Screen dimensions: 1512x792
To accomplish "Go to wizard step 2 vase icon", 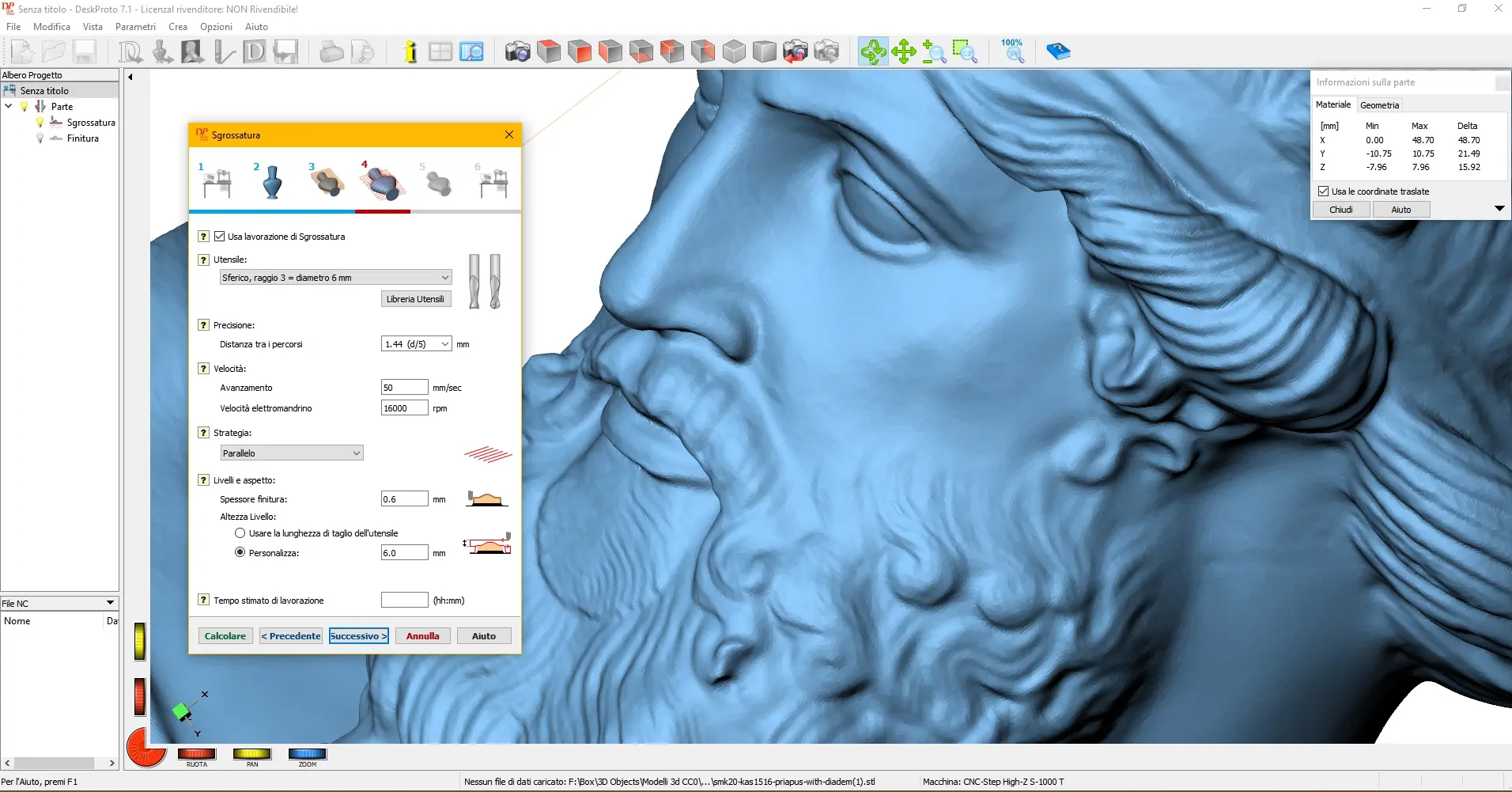I will 271,181.
